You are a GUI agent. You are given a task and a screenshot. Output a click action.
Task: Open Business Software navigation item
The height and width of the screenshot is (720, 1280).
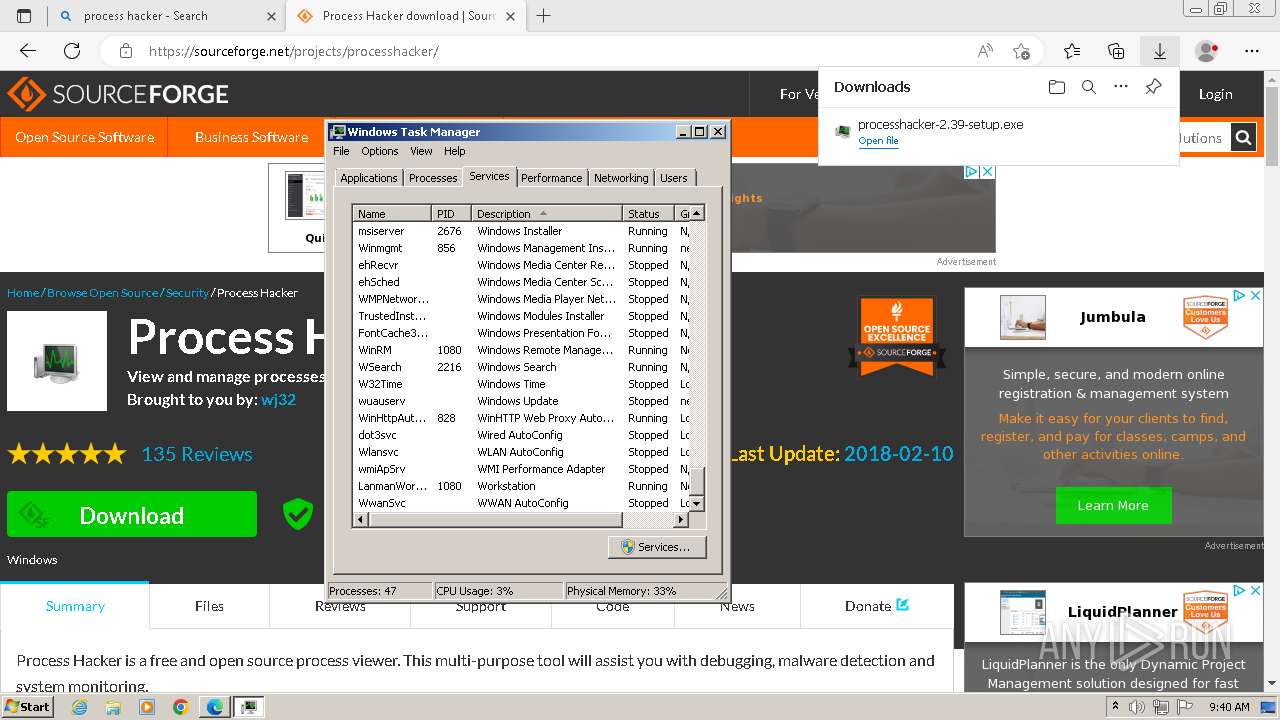[251, 137]
